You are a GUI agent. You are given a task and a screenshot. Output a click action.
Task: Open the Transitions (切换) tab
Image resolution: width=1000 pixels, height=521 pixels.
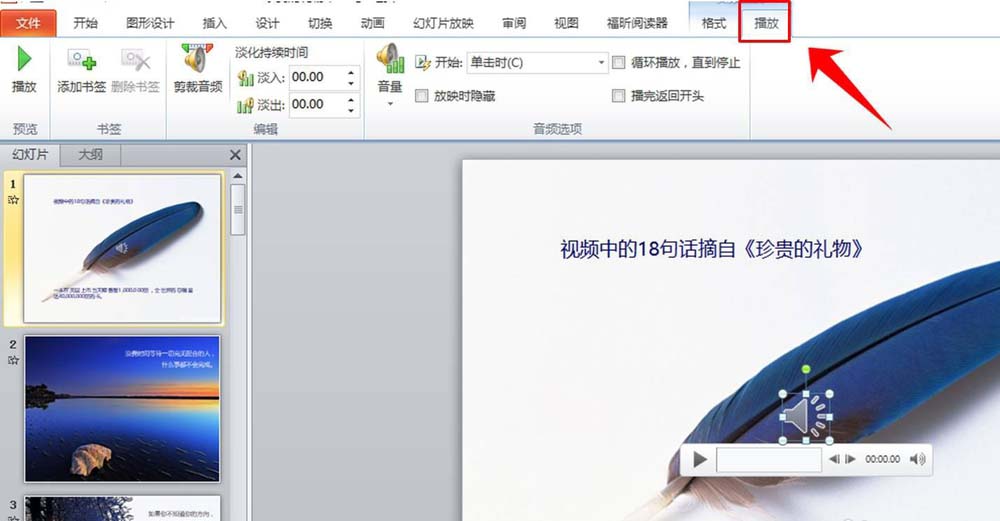coord(320,23)
